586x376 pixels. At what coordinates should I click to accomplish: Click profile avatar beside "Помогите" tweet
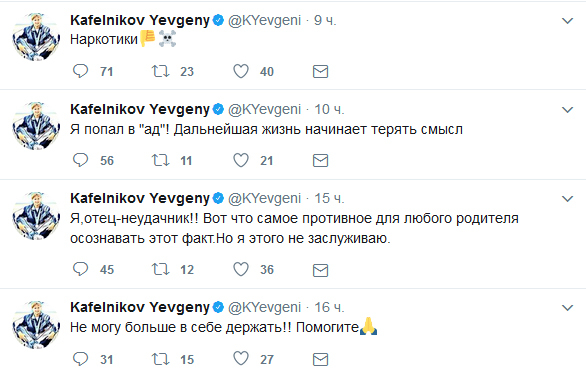[x=36, y=324]
